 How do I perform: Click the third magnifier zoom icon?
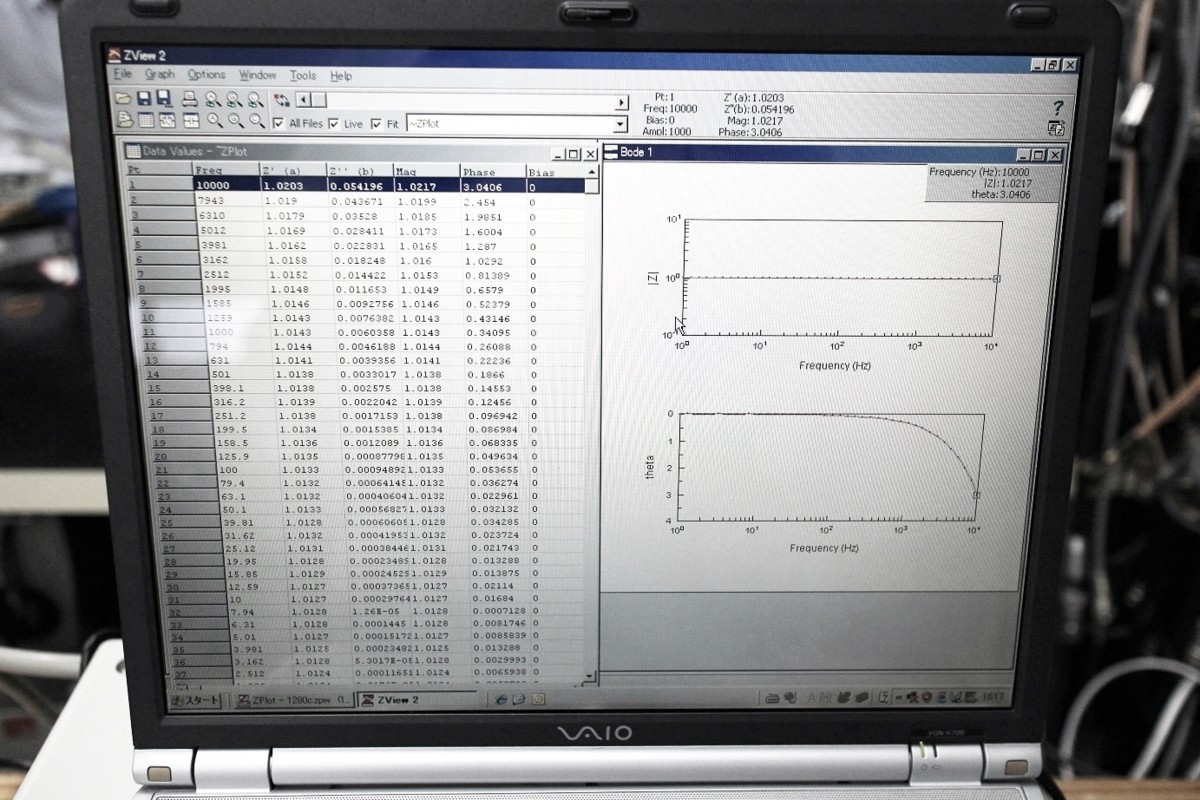[x=257, y=121]
